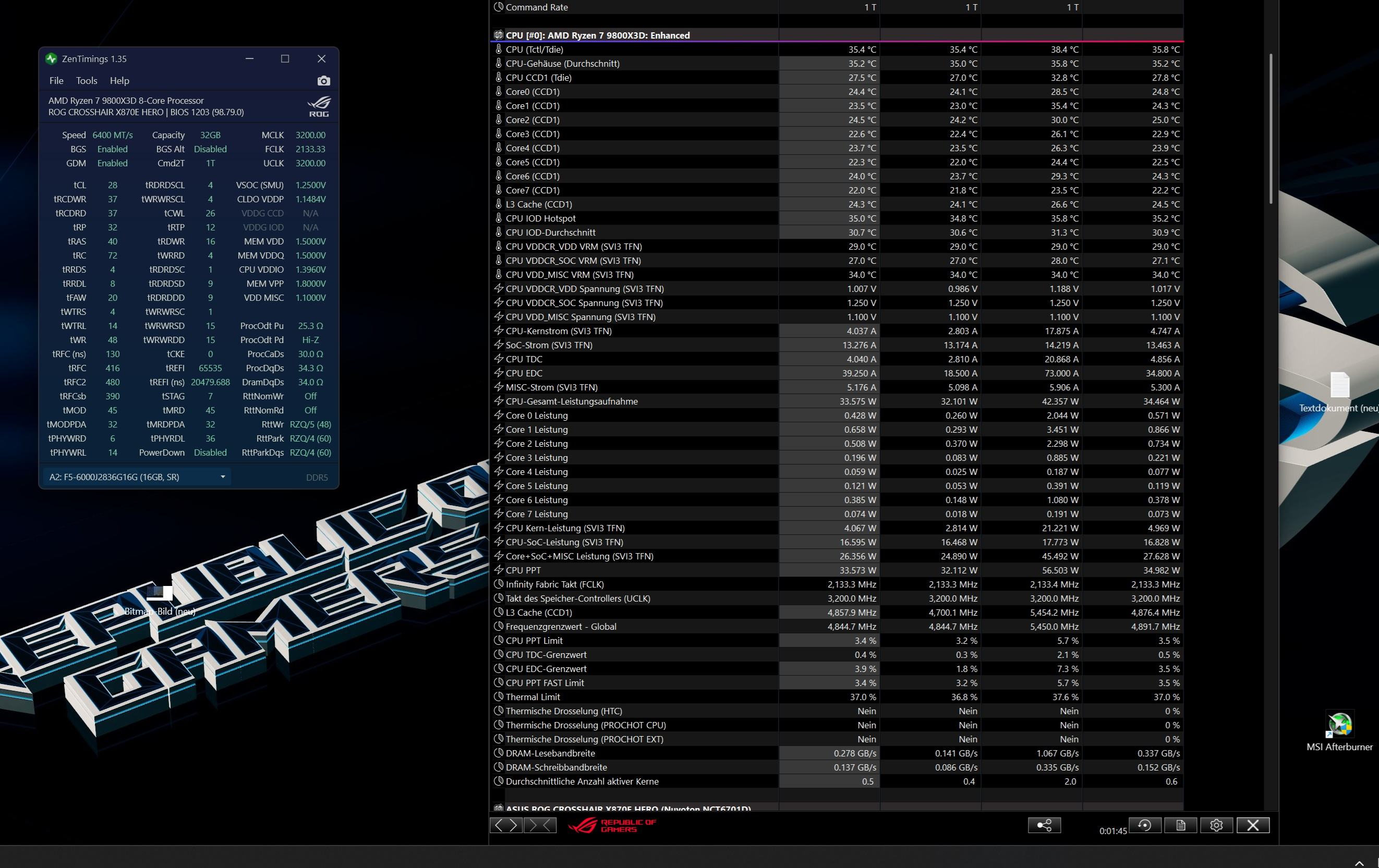This screenshot has height=868, width=1379.
Task: Click the sensor list vertical scrollbar
Action: (1271, 129)
